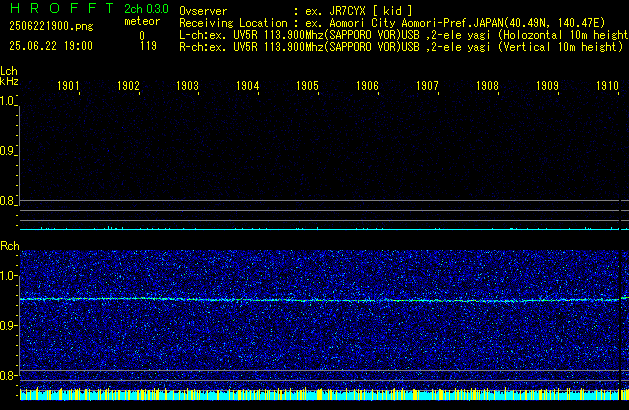The height and width of the screenshot is (410, 629).
Task: Click the 1901 time marker
Action: [68, 86]
